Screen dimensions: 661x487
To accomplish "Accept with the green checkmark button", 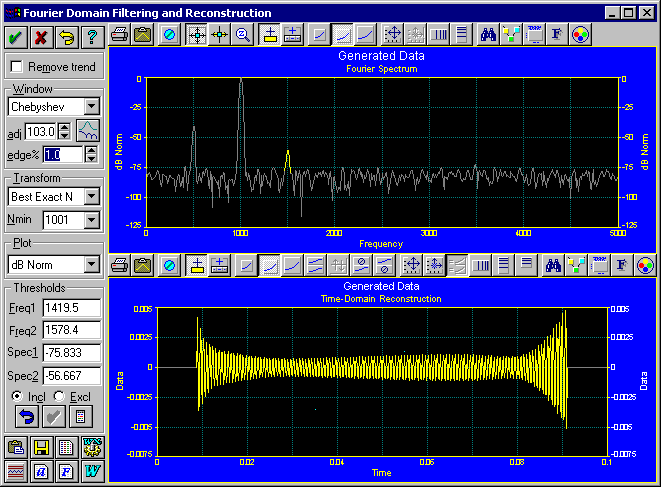I will click(16, 37).
